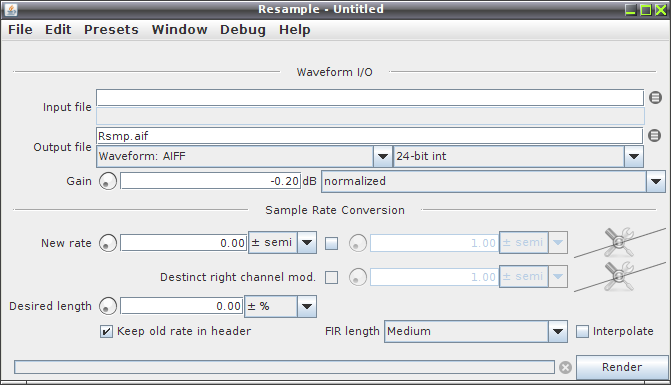Viewport: 671px width, 385px height.
Task: Open input file chooser icon
Action: tap(655, 98)
